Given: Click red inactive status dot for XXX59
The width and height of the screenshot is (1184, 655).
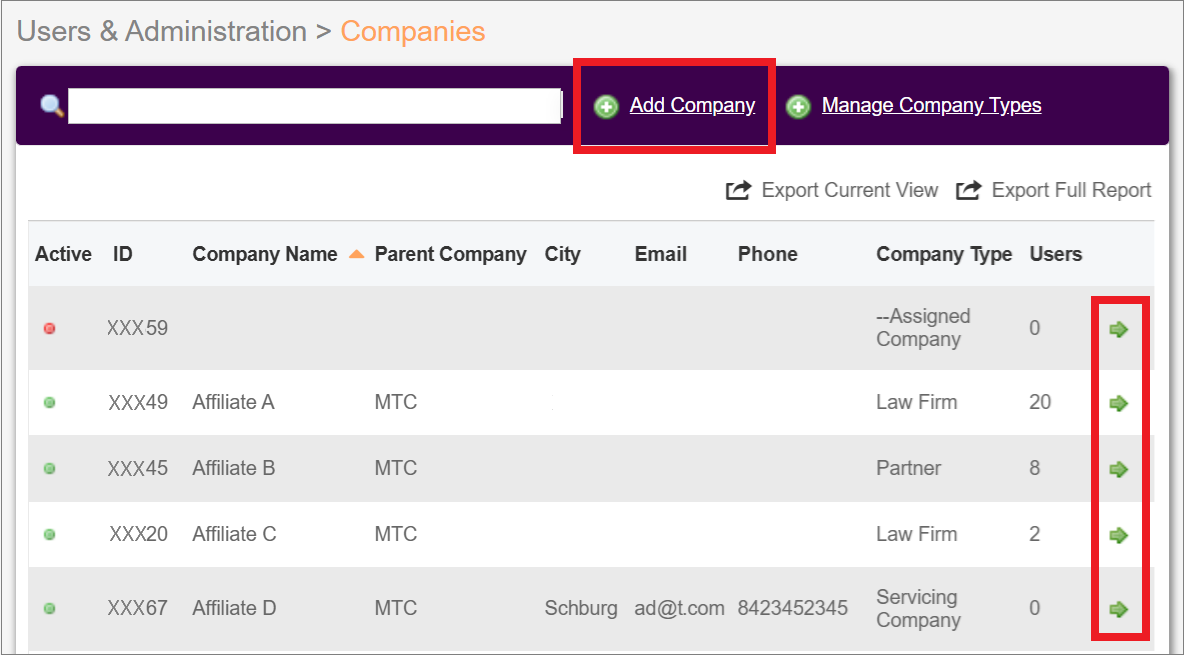Looking at the screenshot, I should 50,329.
